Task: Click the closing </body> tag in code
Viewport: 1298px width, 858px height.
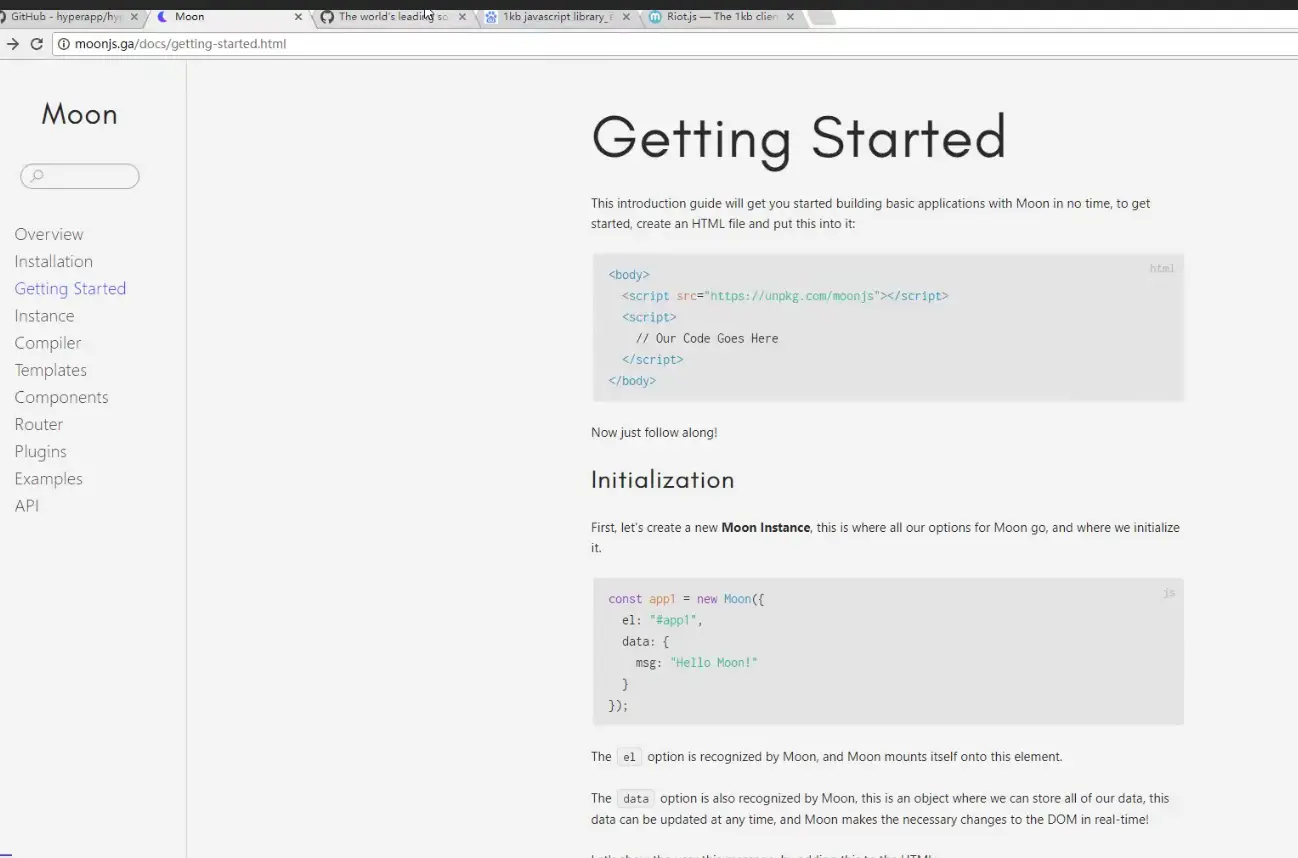Action: [632, 381]
